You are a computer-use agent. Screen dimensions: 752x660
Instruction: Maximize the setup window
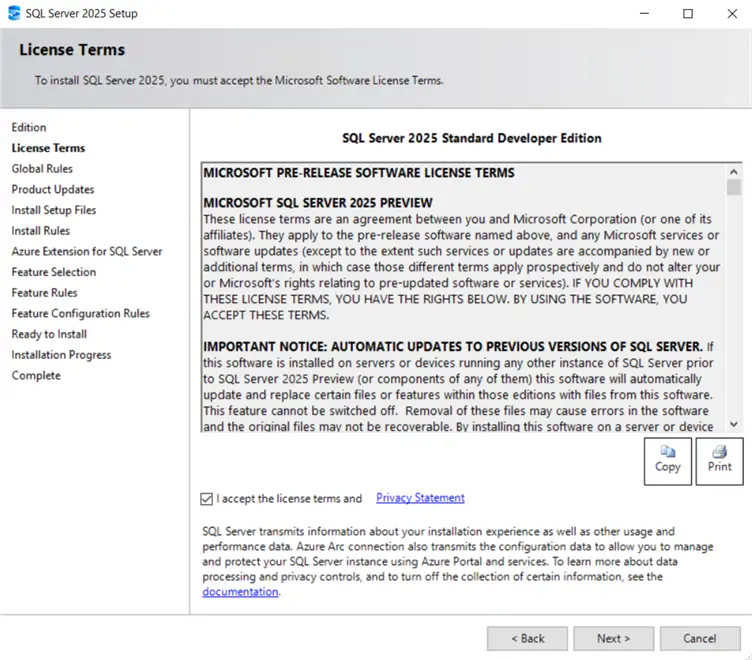[688, 13]
